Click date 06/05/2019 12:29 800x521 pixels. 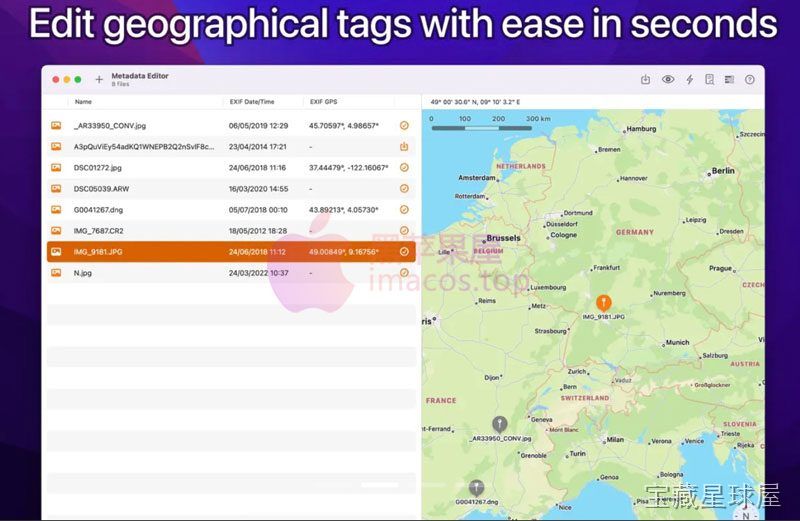[258, 126]
